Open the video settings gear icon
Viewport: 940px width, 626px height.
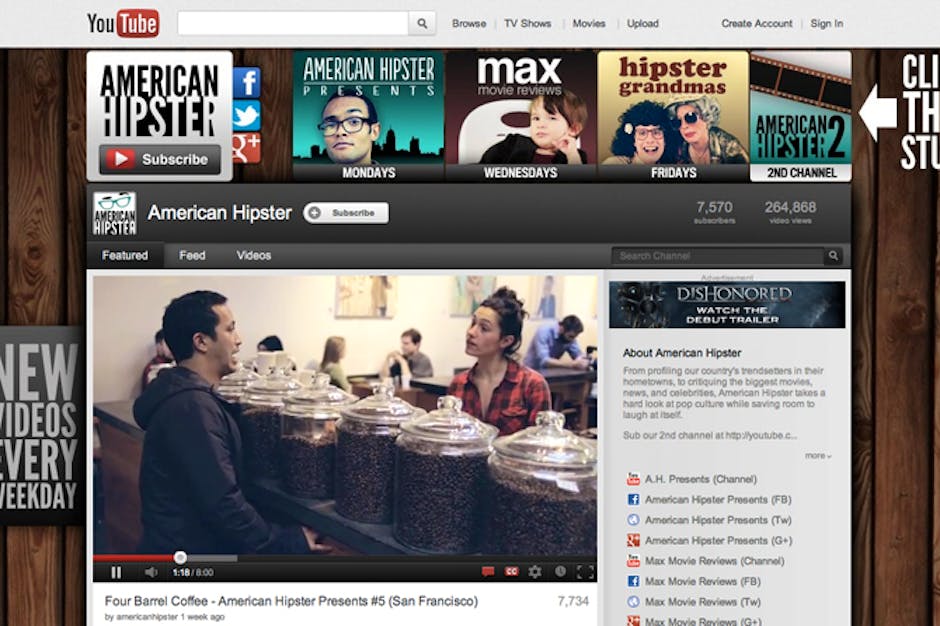coord(535,572)
